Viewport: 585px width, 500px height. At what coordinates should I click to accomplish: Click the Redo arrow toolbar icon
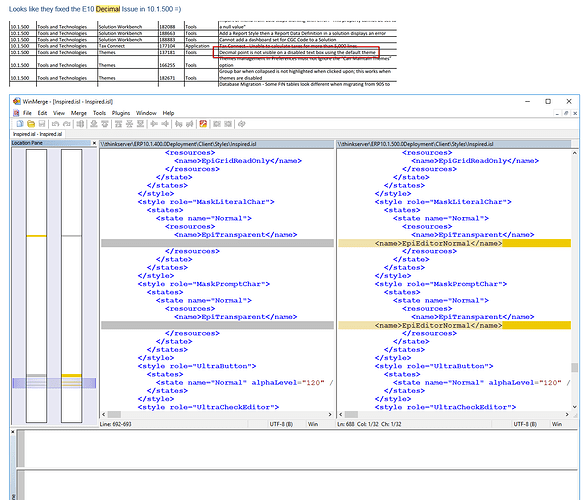pyautogui.click(x=67, y=124)
